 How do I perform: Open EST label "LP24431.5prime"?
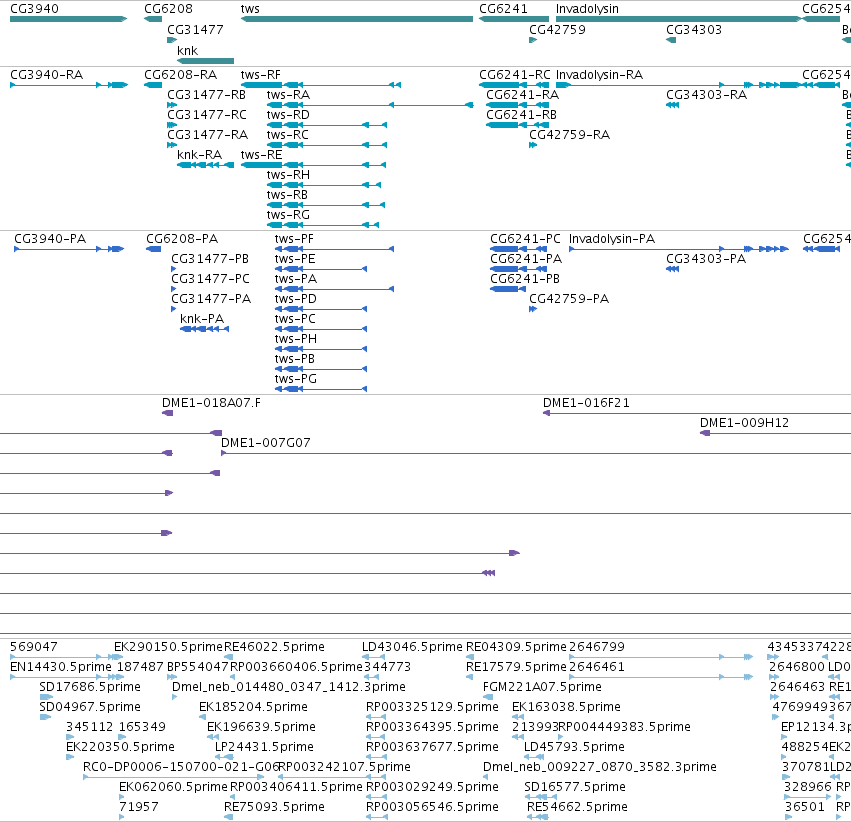[264, 747]
